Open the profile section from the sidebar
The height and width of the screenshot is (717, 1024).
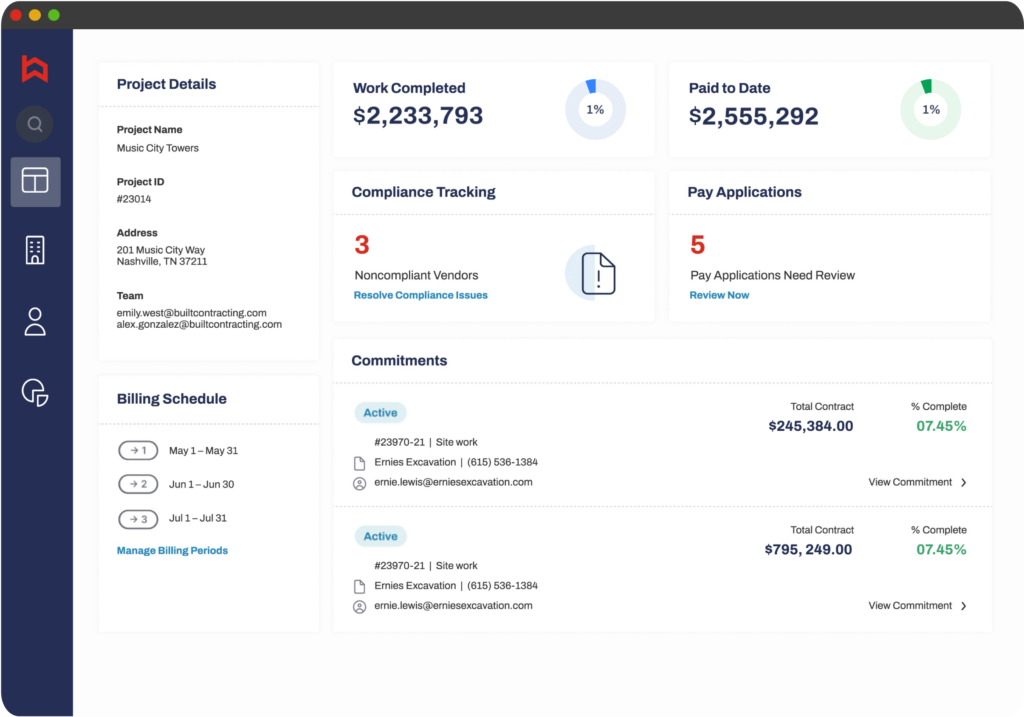click(x=35, y=321)
